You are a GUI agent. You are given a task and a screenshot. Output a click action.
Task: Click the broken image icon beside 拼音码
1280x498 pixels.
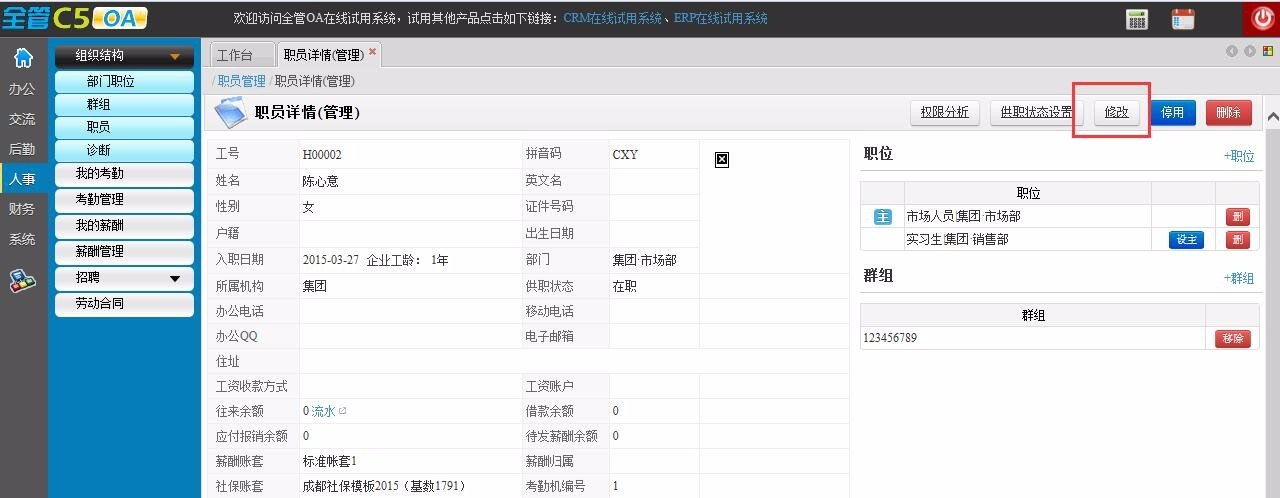[722, 159]
